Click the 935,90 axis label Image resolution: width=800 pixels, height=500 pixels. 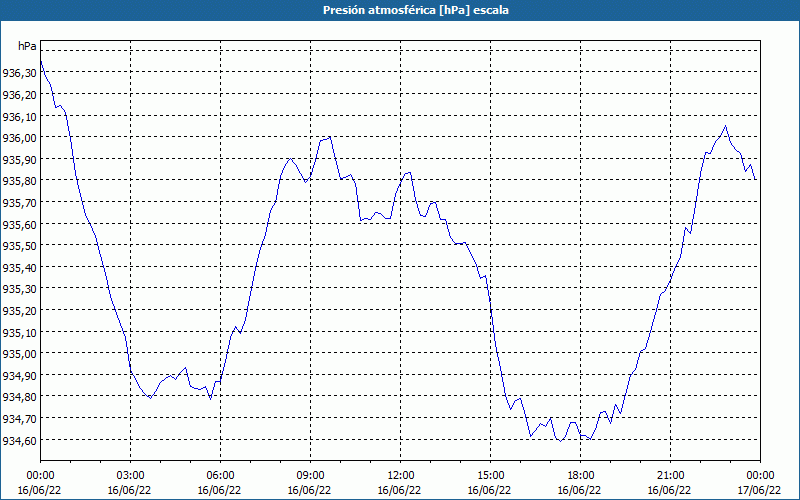(x=19, y=160)
